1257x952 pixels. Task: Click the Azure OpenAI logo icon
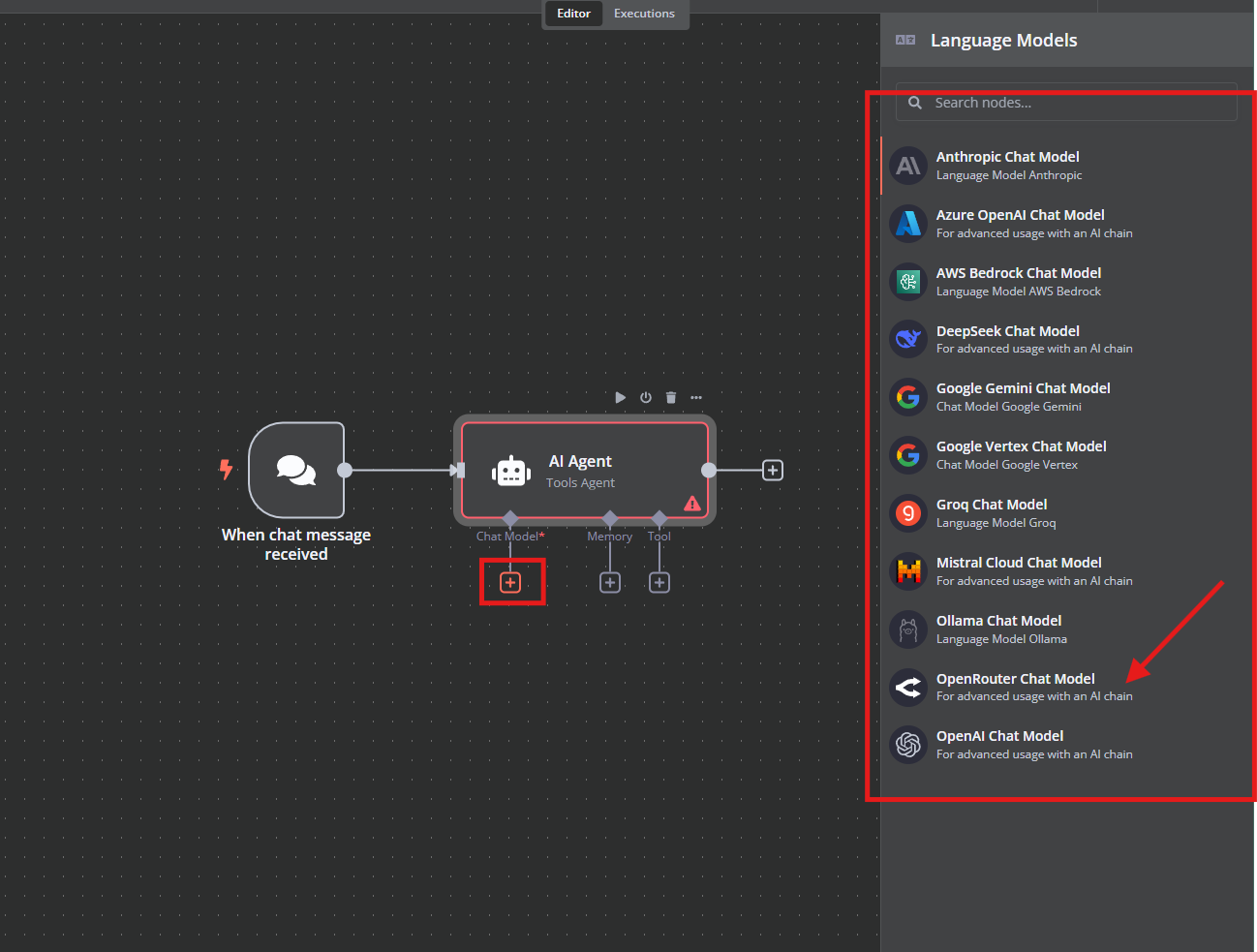pyautogui.click(x=908, y=224)
